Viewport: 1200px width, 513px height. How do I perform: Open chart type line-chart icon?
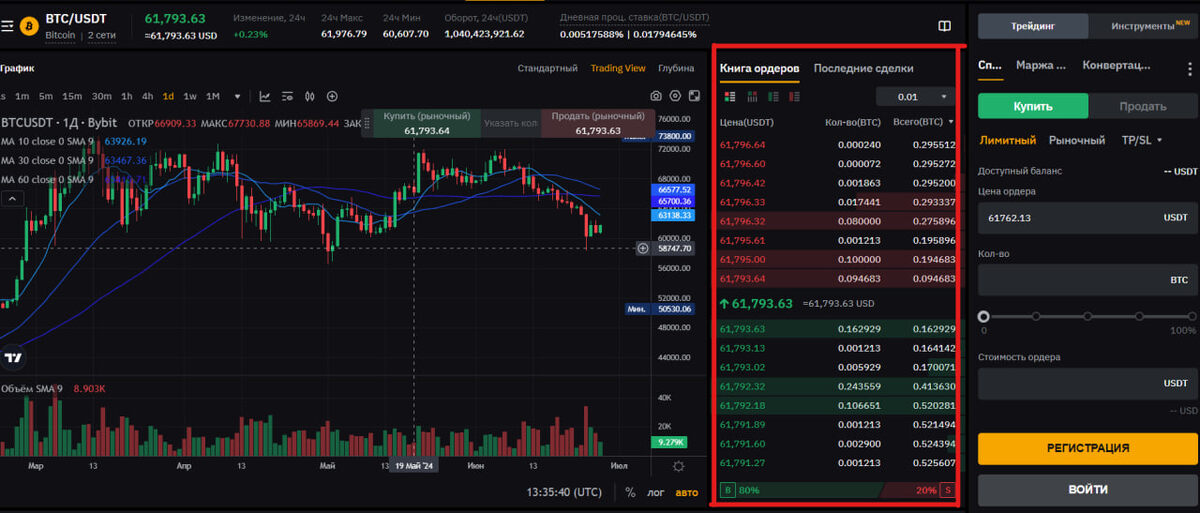tap(265, 96)
